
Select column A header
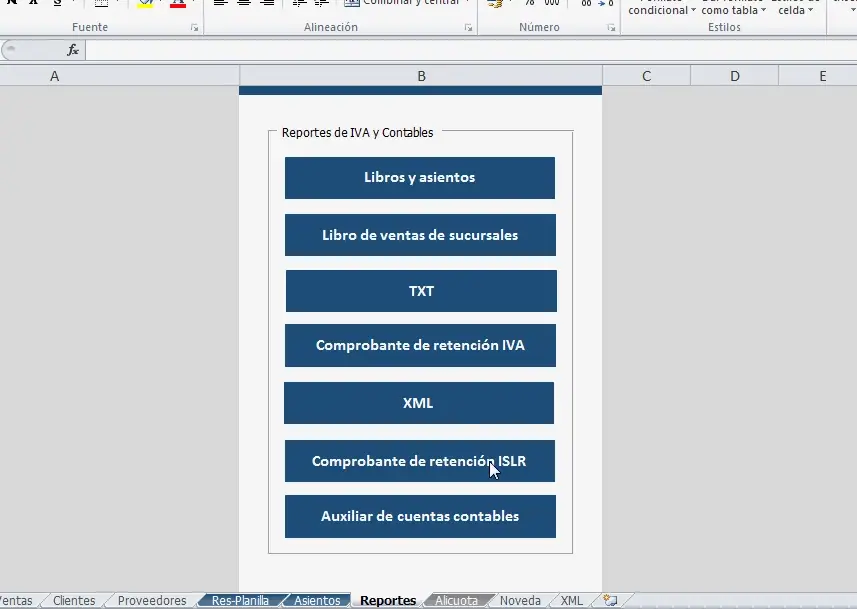coord(120,76)
